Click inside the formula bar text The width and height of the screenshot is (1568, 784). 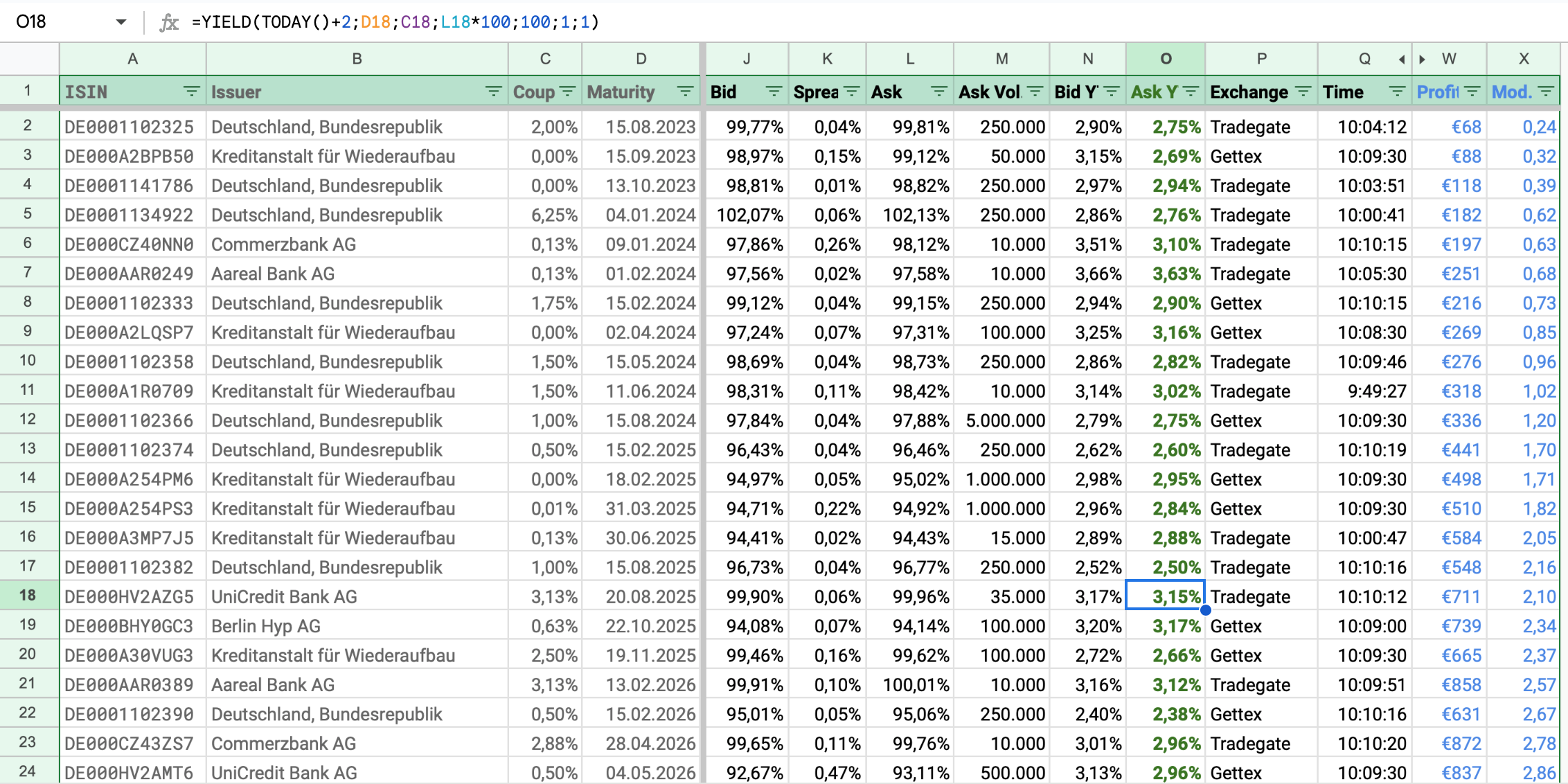click(x=395, y=22)
